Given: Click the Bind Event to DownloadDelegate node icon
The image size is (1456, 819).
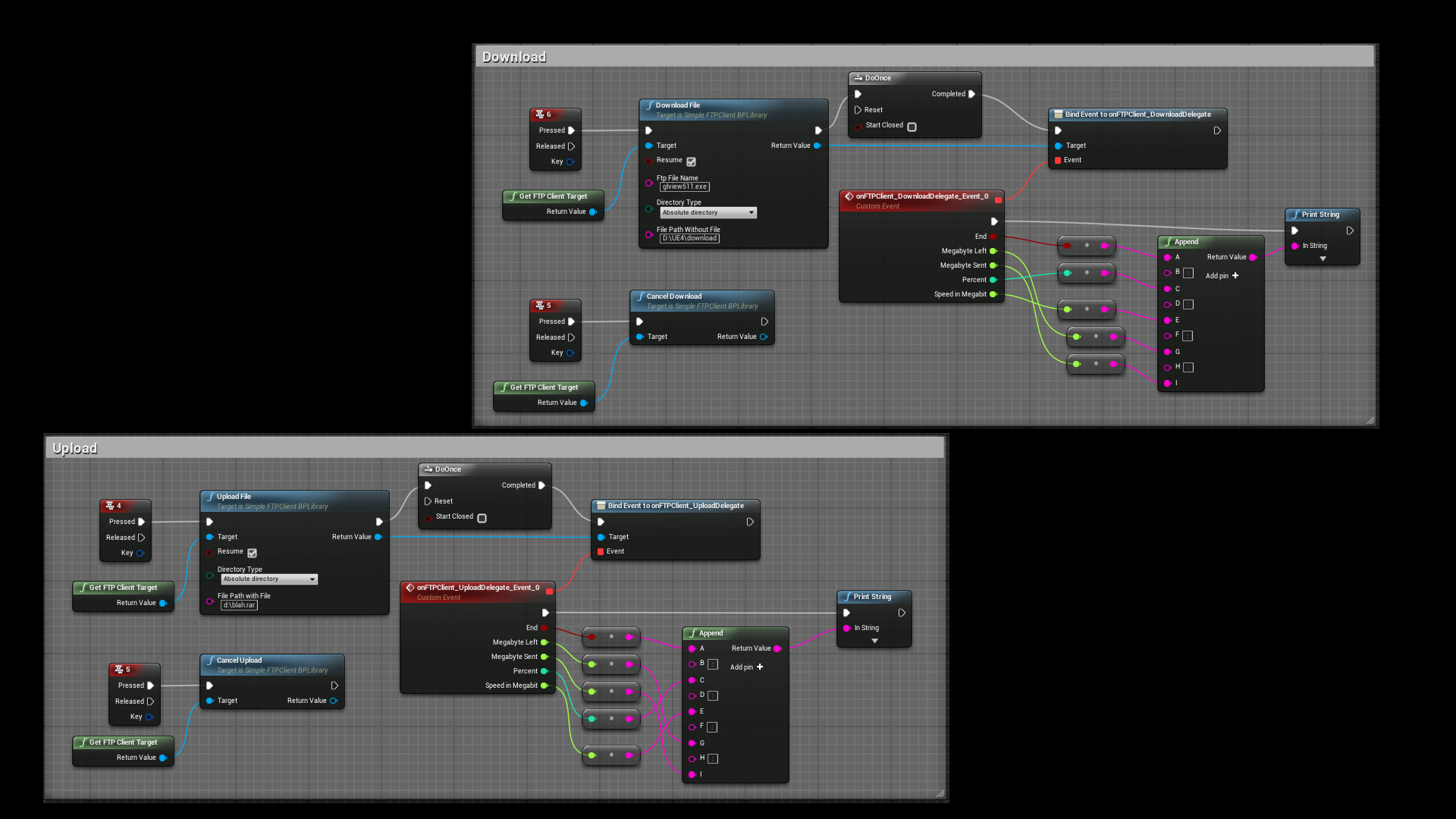Looking at the screenshot, I should (1058, 115).
